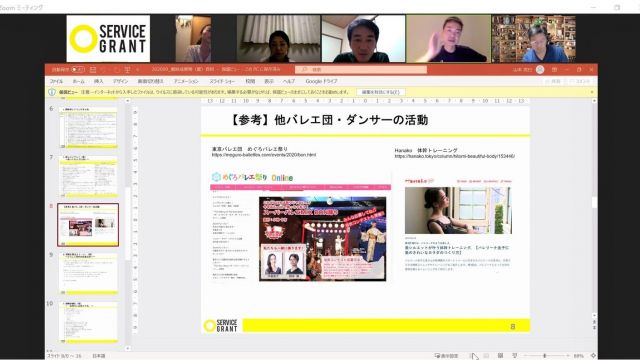Open the meguro-balletfes.com event link
This screenshot has height=360, width=640.
[264, 155]
